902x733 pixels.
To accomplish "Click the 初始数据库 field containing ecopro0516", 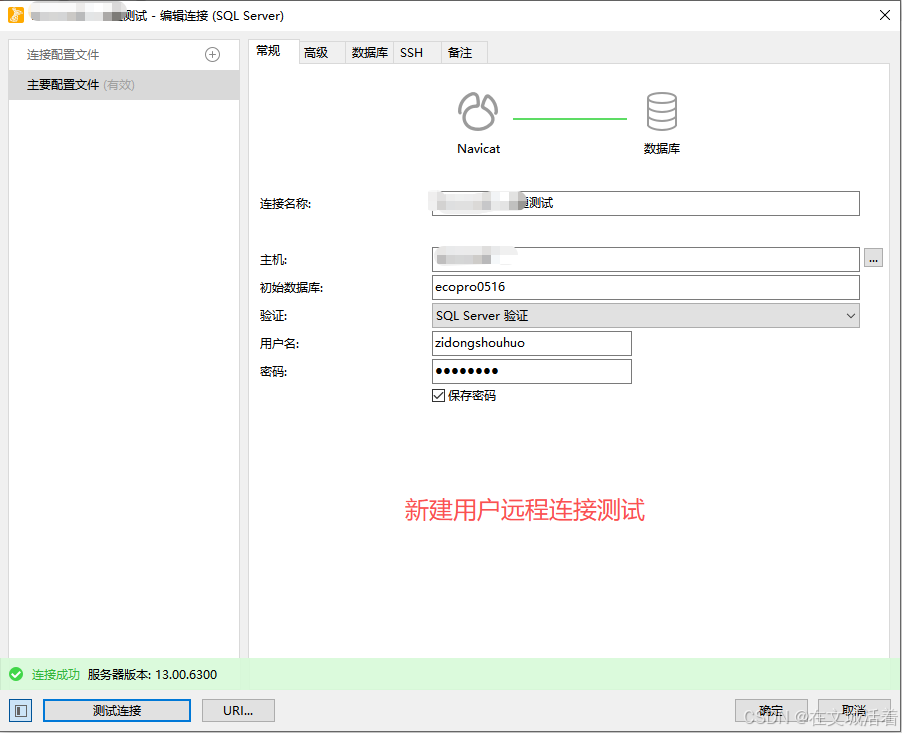I will [x=645, y=287].
